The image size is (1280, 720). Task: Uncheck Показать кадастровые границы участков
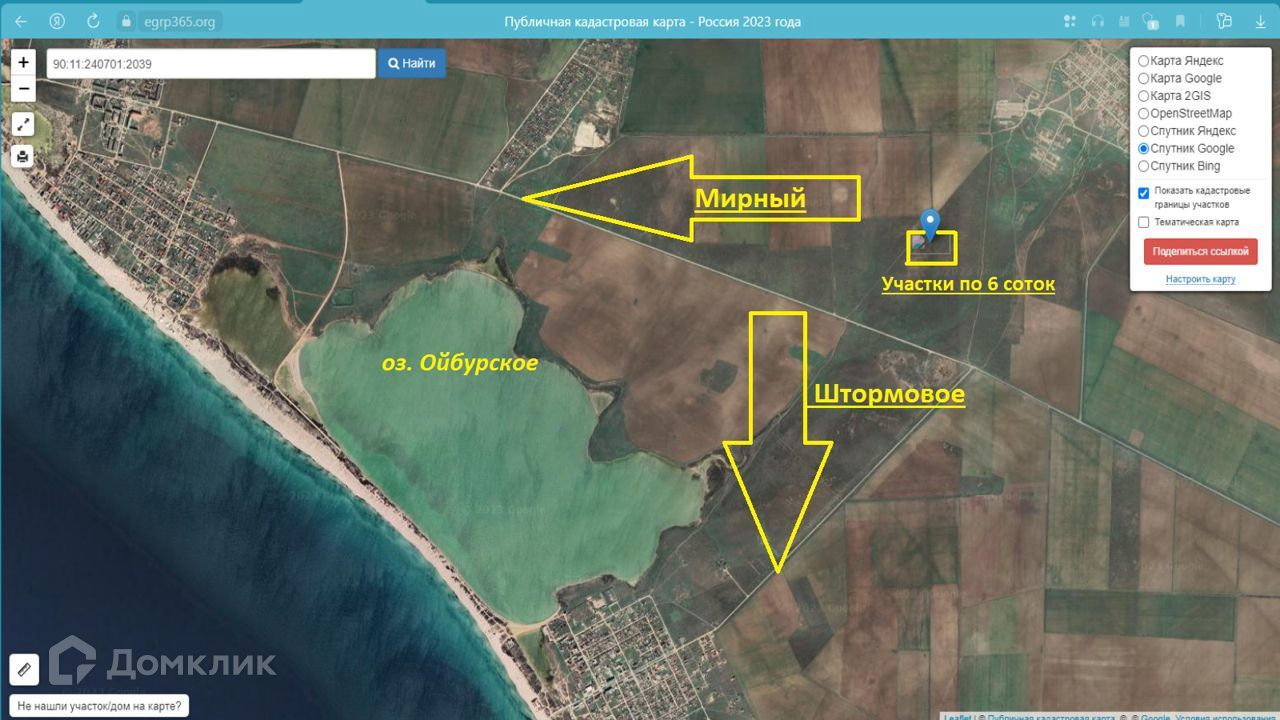coord(1144,193)
